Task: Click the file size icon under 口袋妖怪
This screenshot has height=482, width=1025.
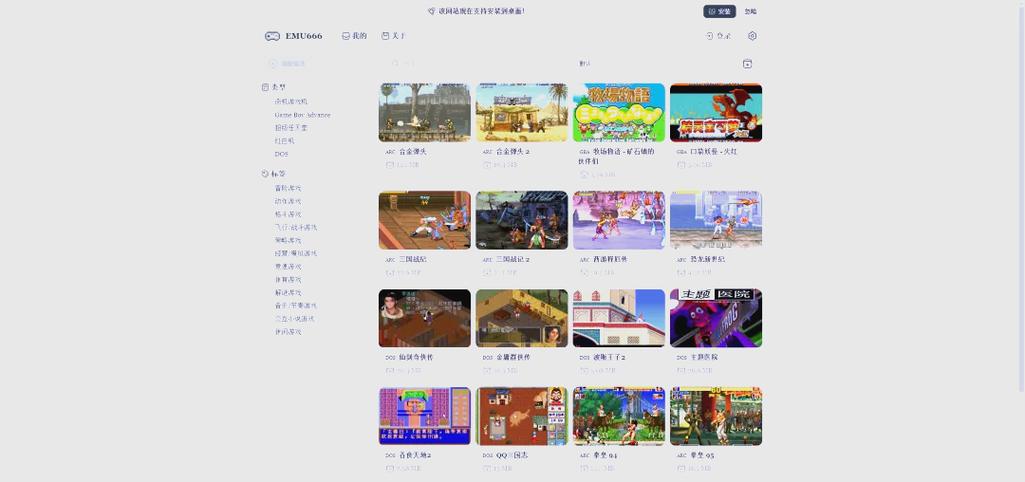Action: coord(681,165)
